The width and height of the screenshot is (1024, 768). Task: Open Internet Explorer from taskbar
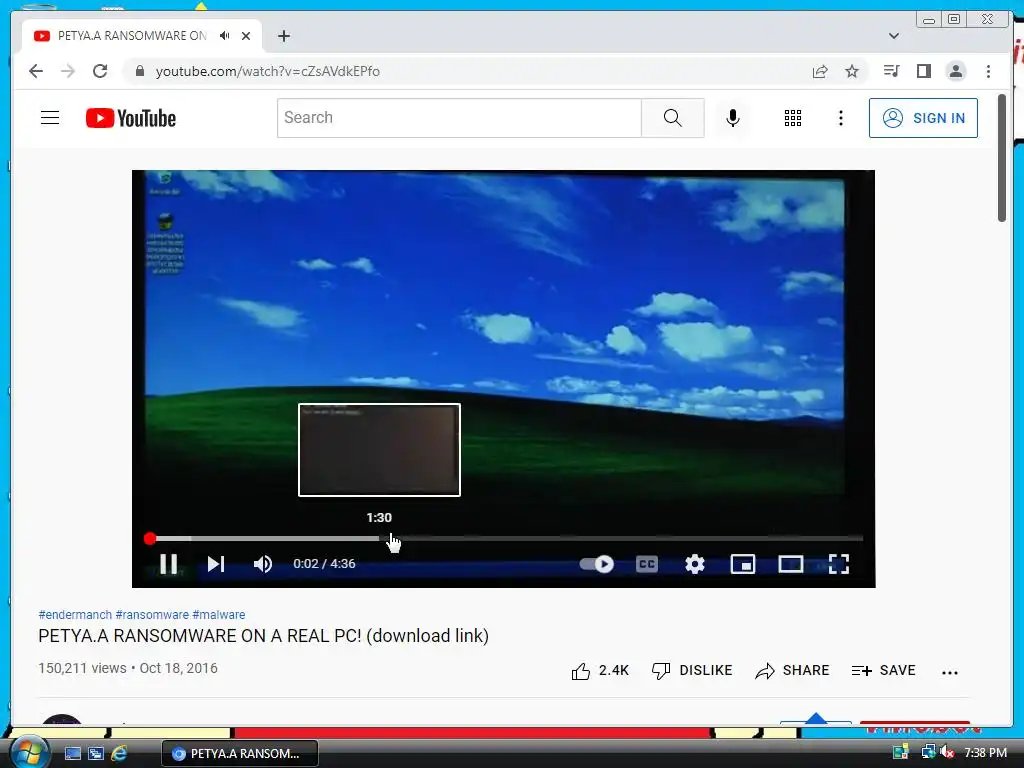click(119, 754)
